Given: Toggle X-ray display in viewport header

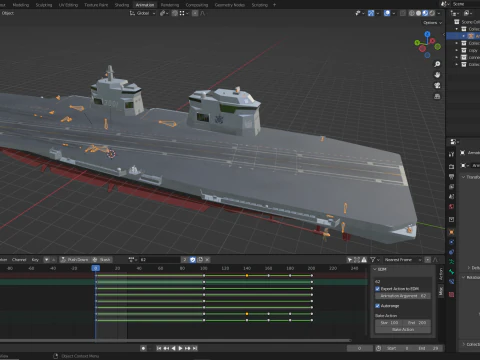Looking at the screenshot, I should [x=403, y=13].
